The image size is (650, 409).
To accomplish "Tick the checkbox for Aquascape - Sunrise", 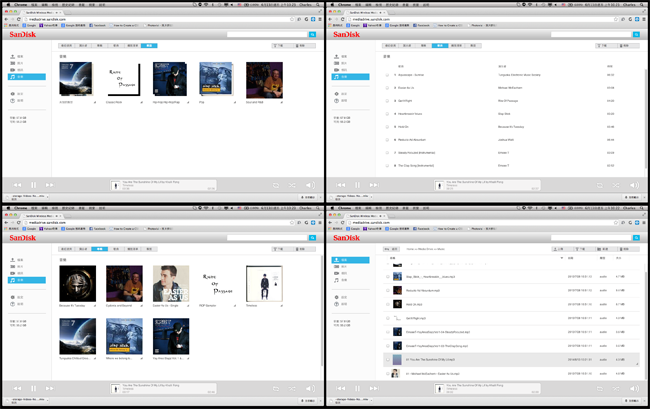I will [388, 75].
